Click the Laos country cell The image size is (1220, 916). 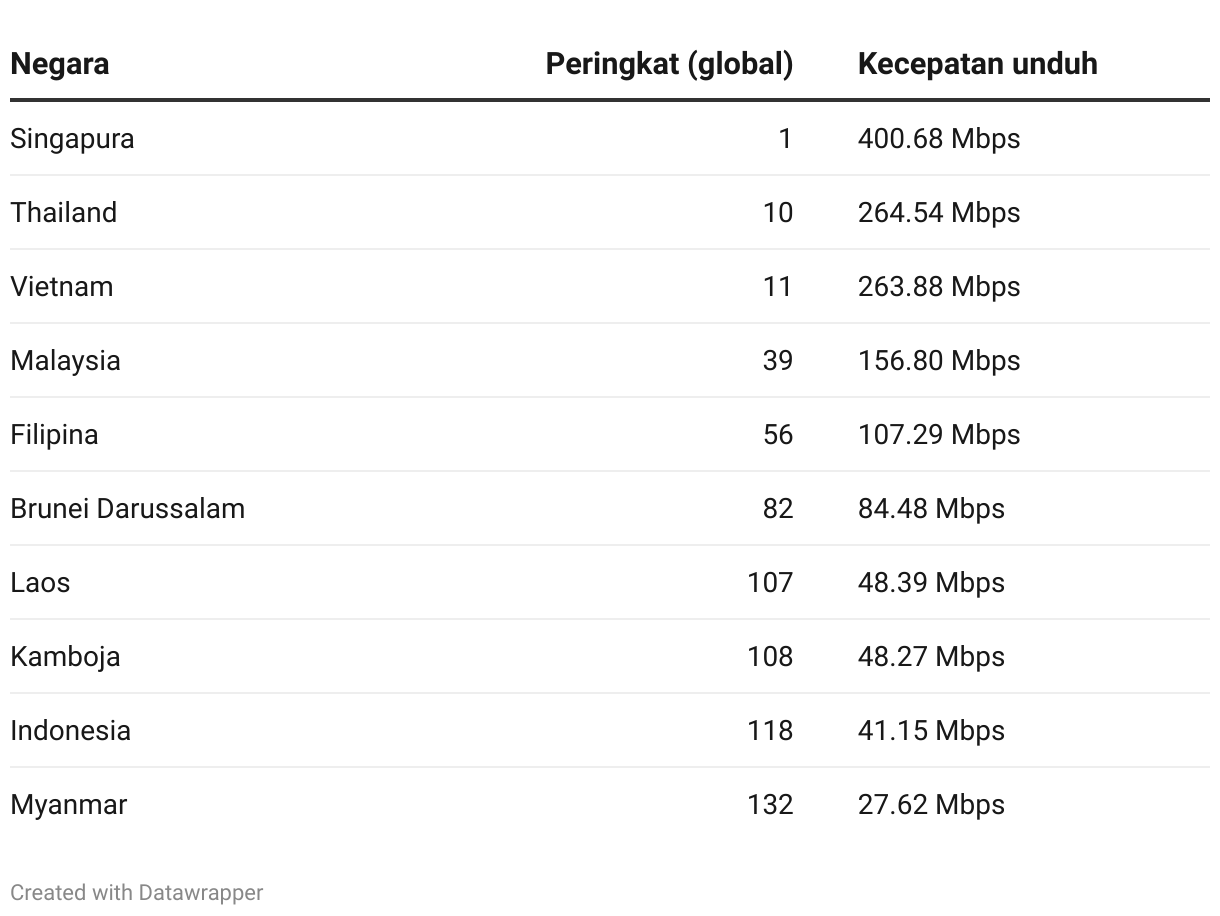[x=40, y=582]
